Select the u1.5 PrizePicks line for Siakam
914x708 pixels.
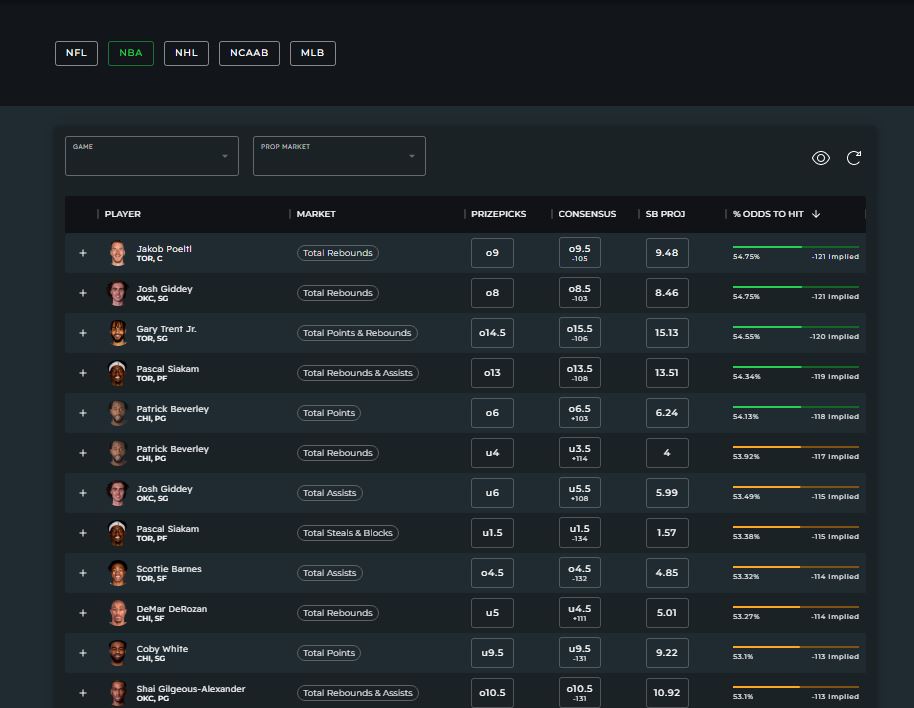[x=492, y=533]
